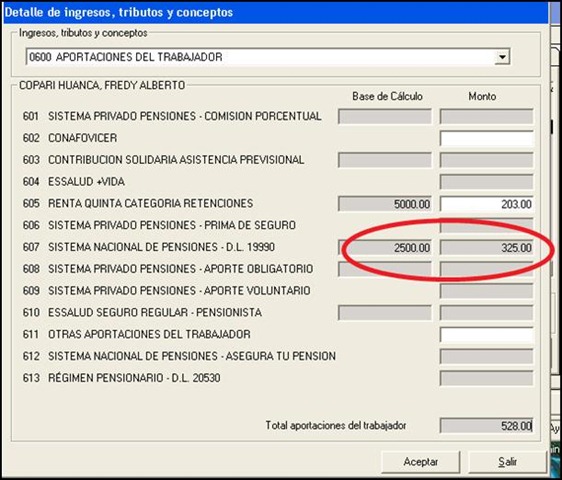Click label 606 SISTEMA PRIVADO PENSIONES - PRIMA DE SEGURO

click(x=159, y=225)
